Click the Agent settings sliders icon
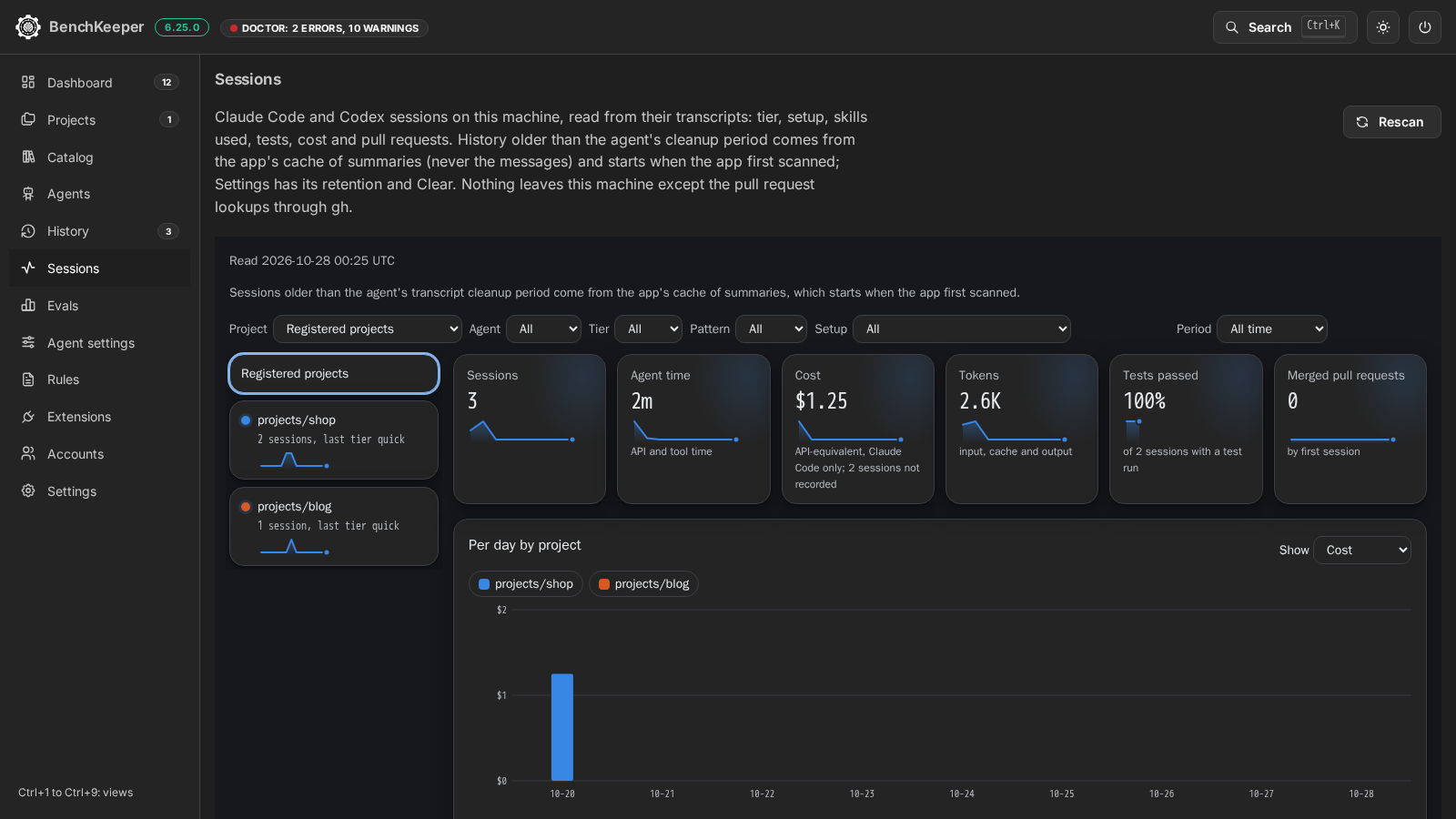Viewport: 1456px width, 819px height. tap(28, 342)
